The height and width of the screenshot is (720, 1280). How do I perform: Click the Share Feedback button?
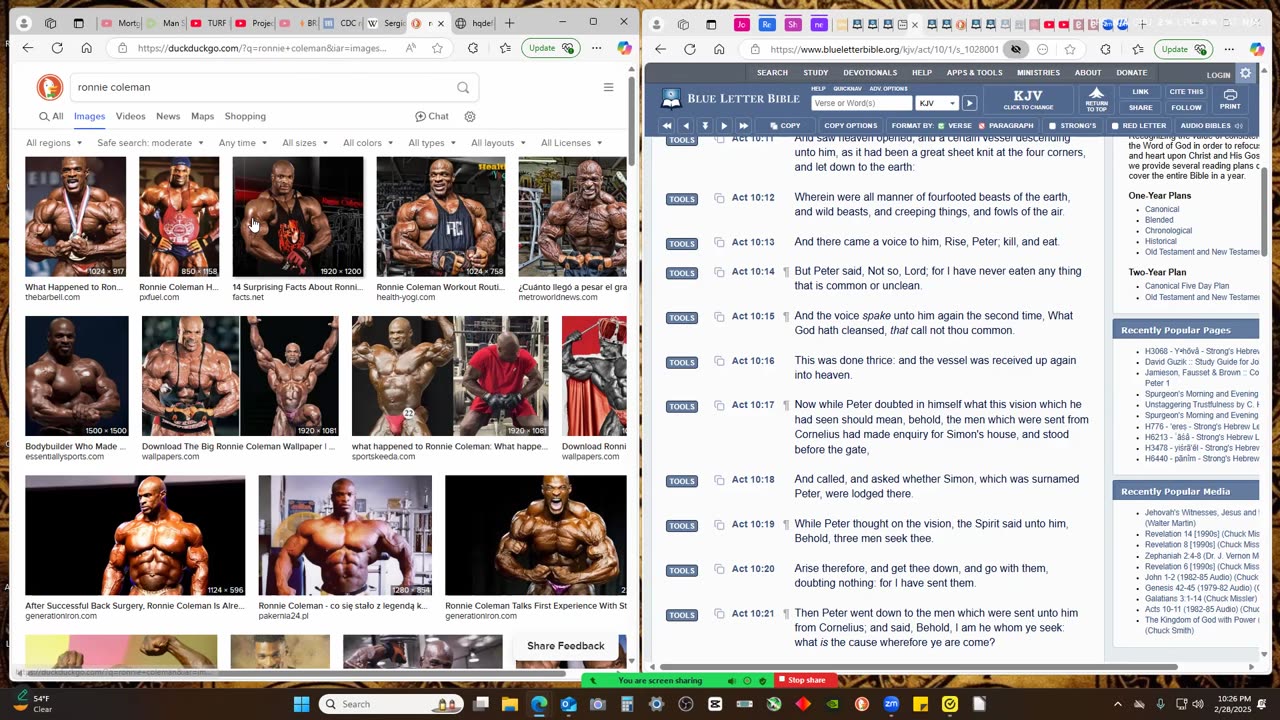(x=566, y=646)
